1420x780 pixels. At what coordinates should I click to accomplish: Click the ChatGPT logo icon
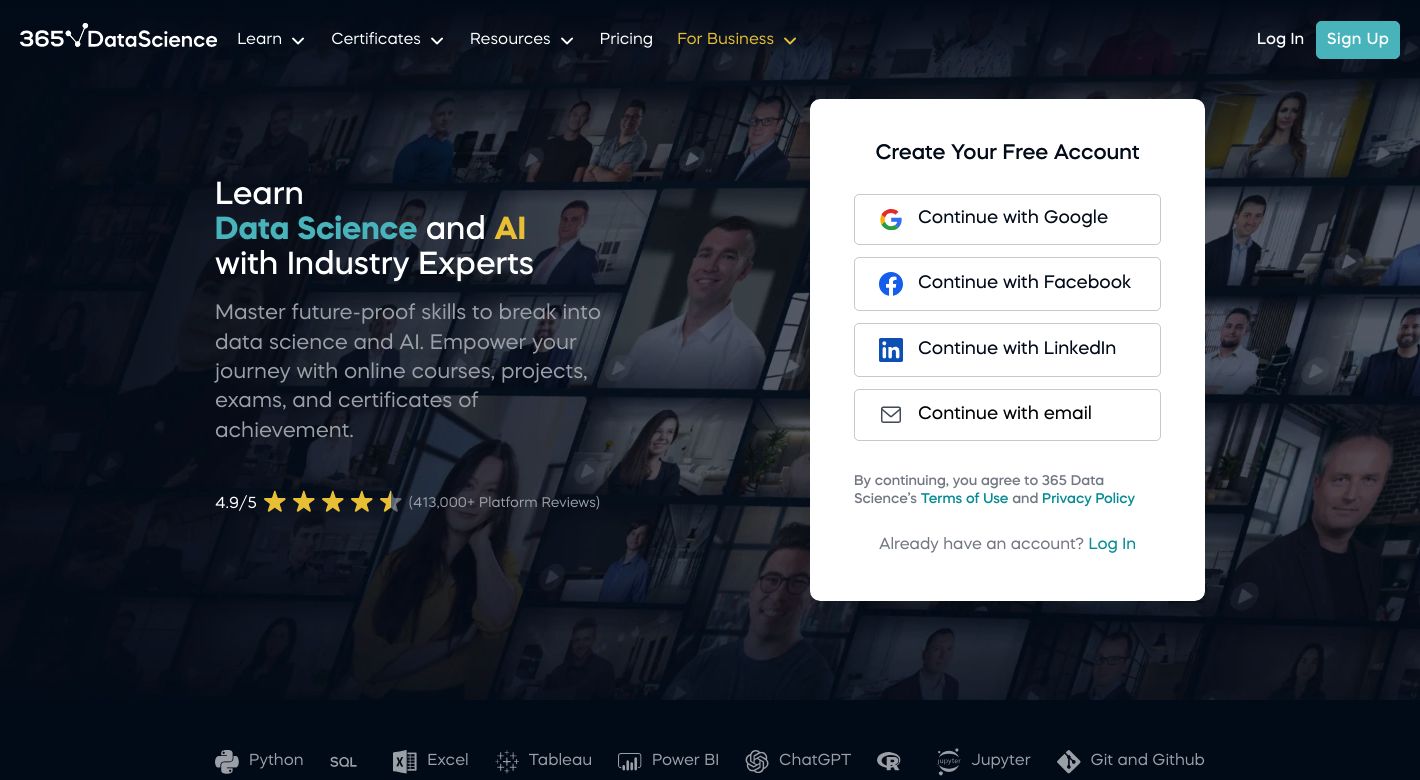[757, 762]
